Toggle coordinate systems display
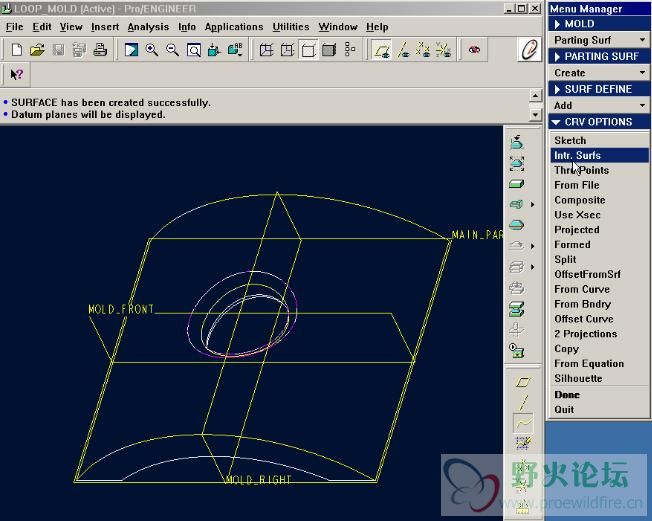The height and width of the screenshot is (521, 652). [443, 50]
